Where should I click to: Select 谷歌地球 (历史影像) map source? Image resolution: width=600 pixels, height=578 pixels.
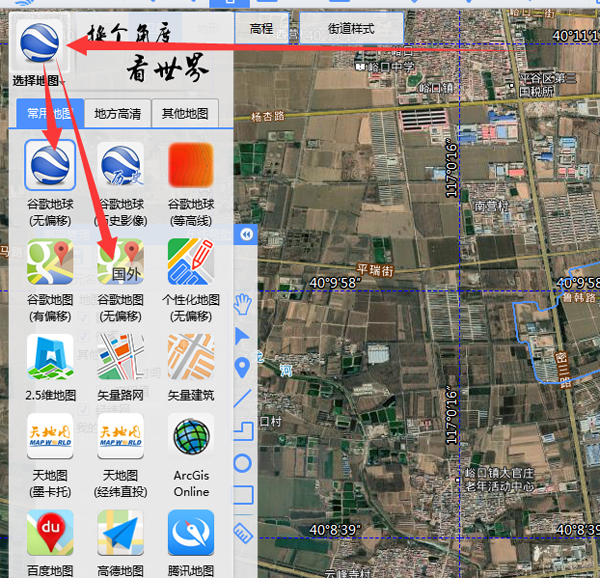[x=121, y=164]
